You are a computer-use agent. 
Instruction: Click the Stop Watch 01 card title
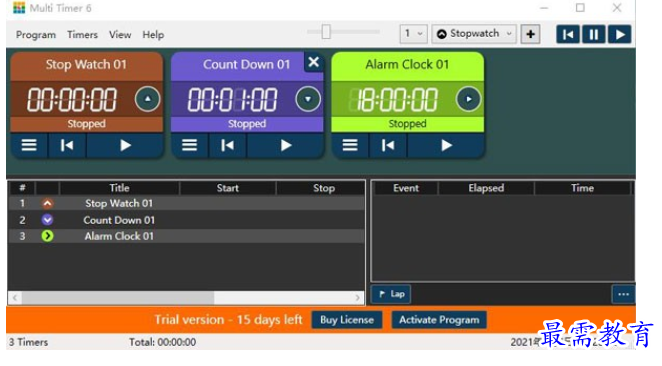click(86, 65)
